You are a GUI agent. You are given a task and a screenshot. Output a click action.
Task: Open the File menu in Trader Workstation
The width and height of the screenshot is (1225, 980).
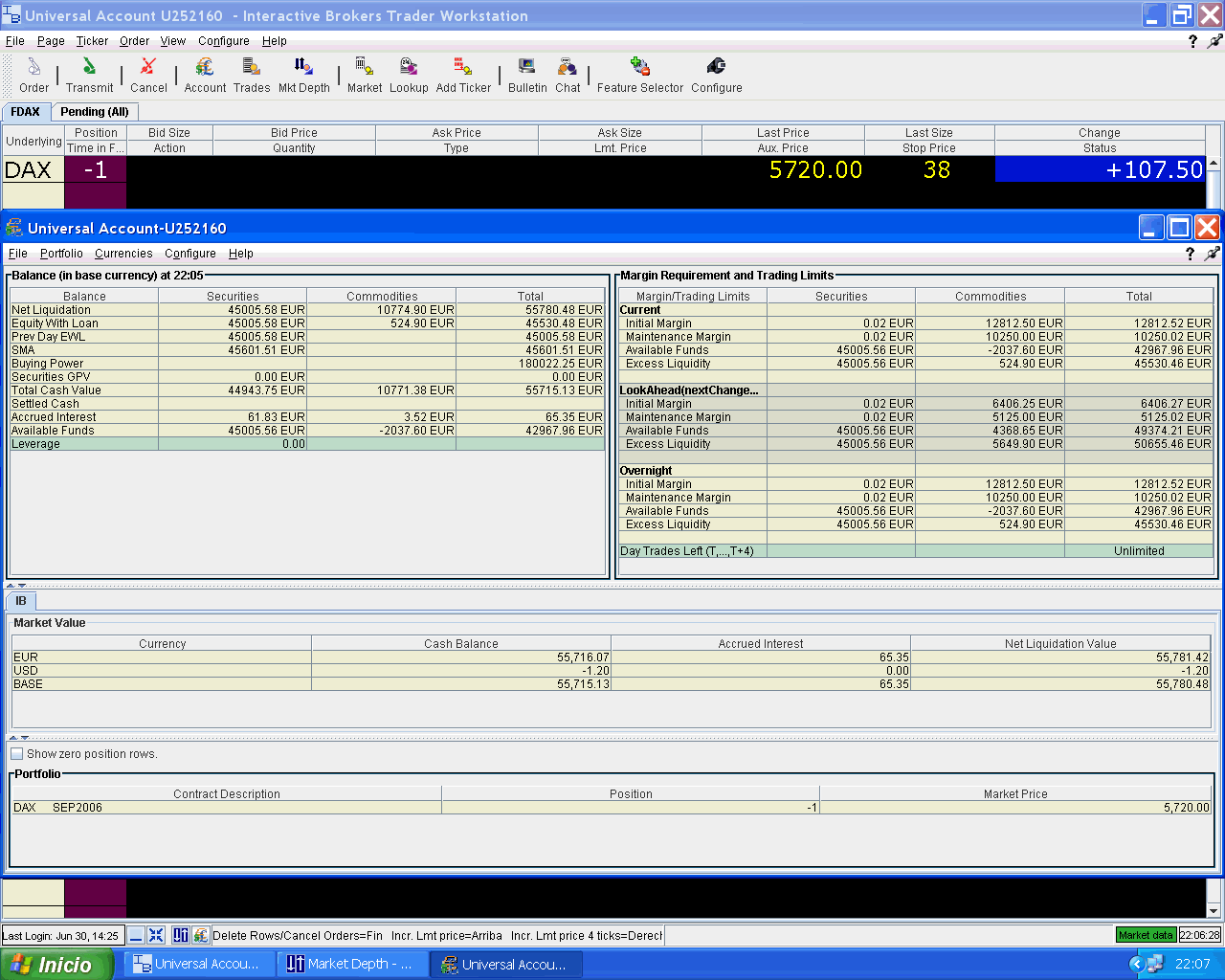pos(15,41)
